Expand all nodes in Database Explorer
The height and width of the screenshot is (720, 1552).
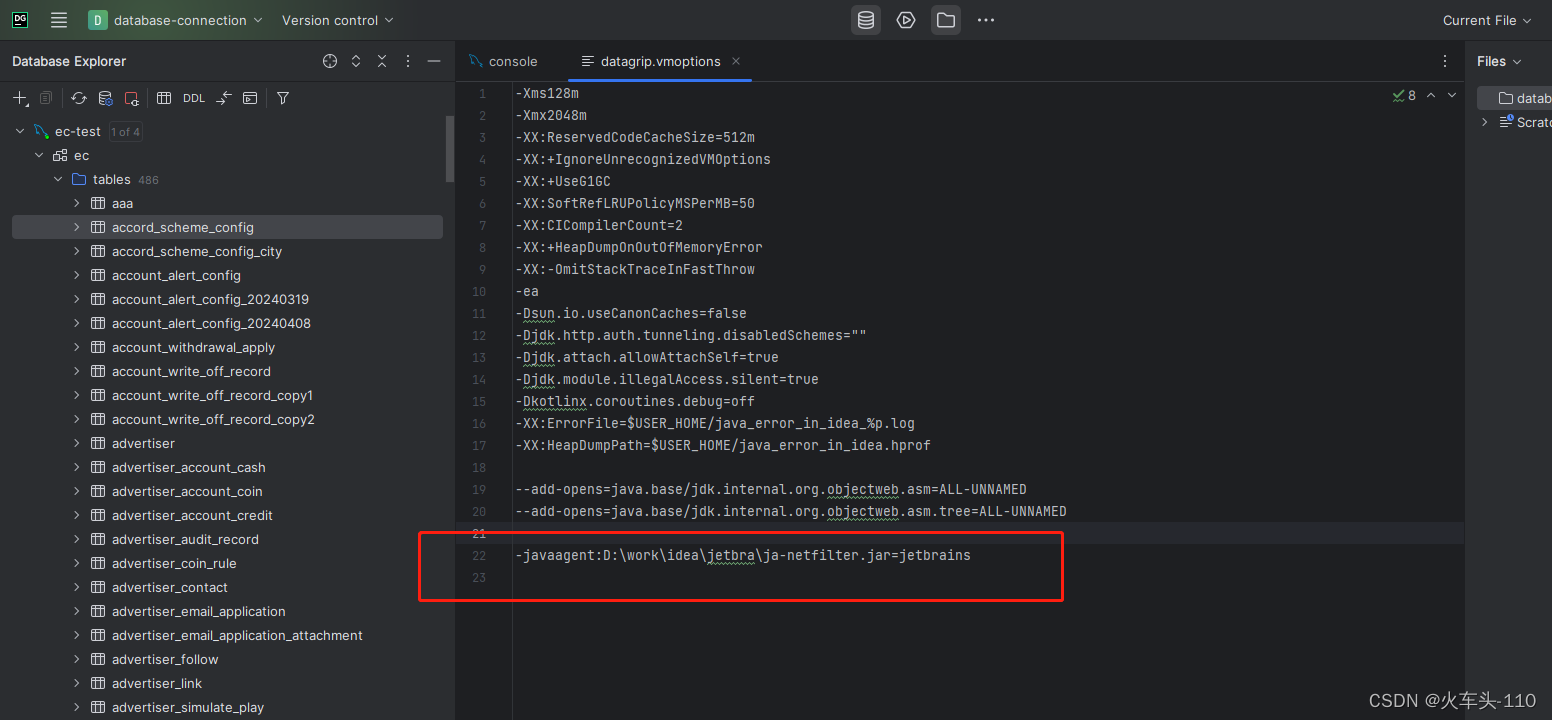pos(356,61)
